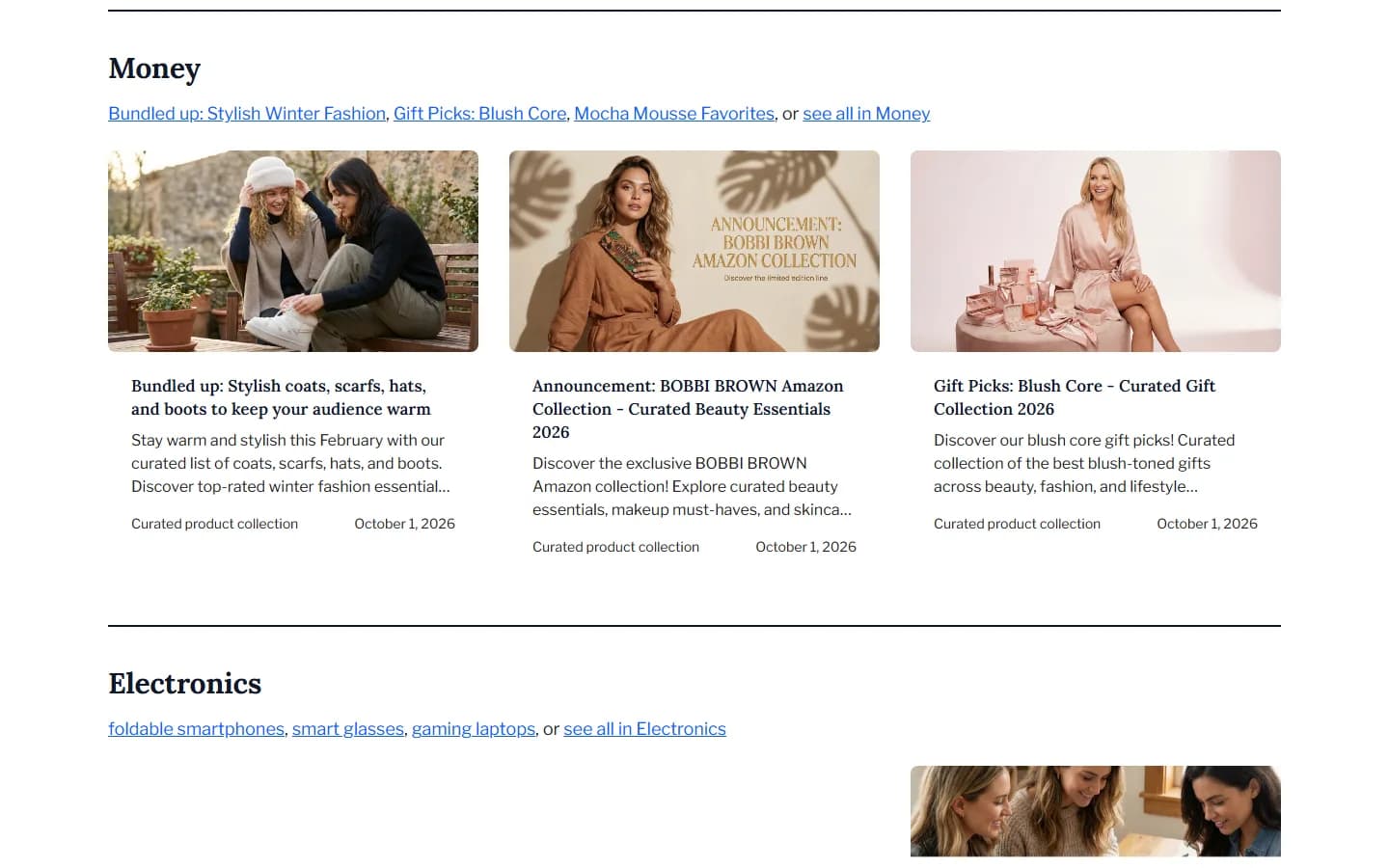Screen dimensions: 1389x868
Task: Open the 'Bundled up: Stylish Winter Fashion' link
Action: click(247, 114)
